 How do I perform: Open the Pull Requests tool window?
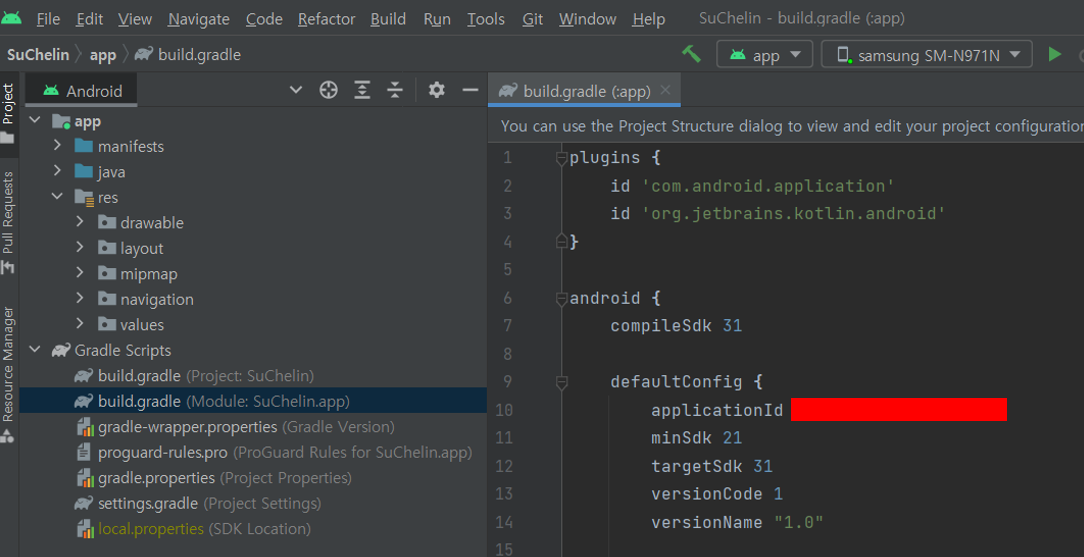point(8,221)
